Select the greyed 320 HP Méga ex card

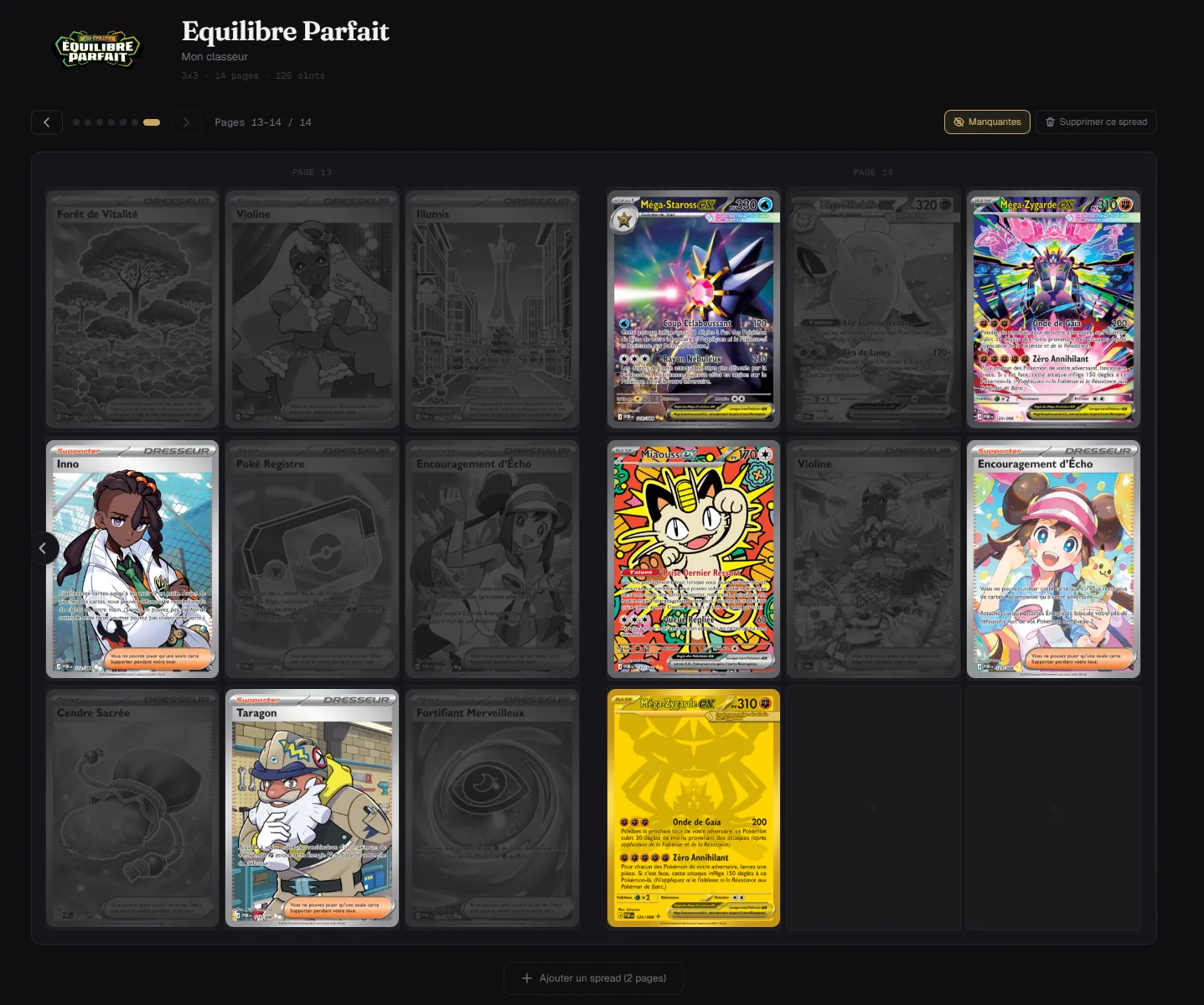(873, 308)
